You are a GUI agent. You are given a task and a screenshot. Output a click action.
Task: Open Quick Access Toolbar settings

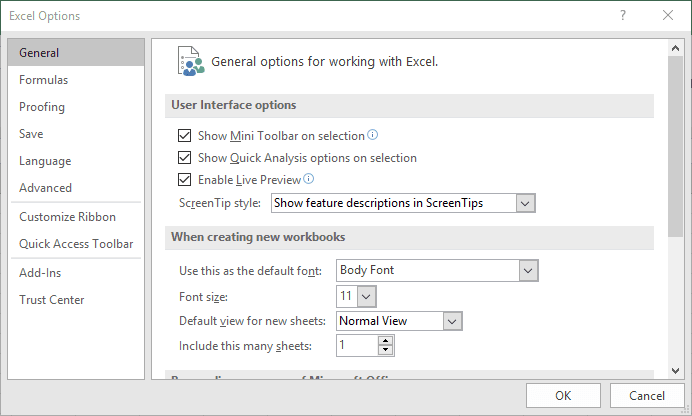click(76, 244)
